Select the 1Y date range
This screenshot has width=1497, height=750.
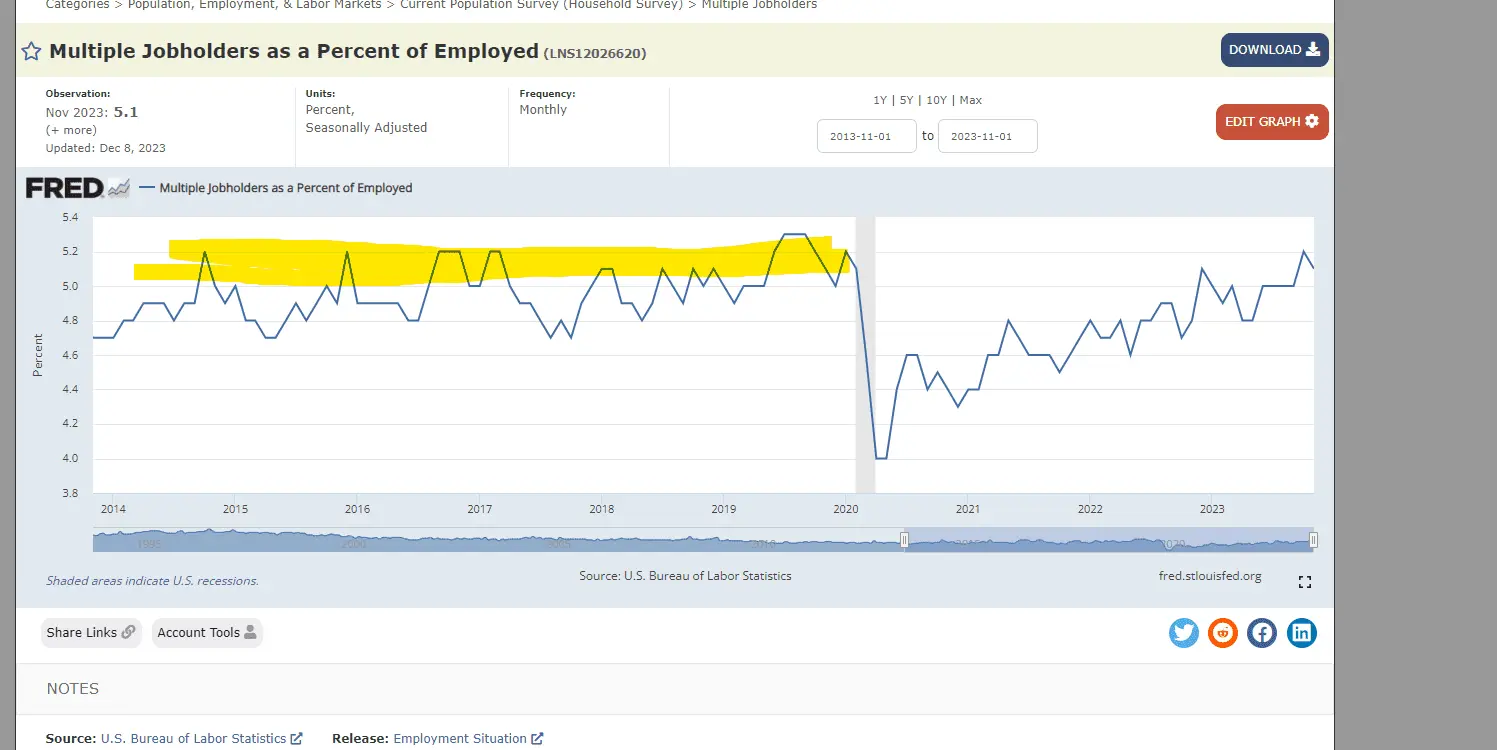pos(880,100)
